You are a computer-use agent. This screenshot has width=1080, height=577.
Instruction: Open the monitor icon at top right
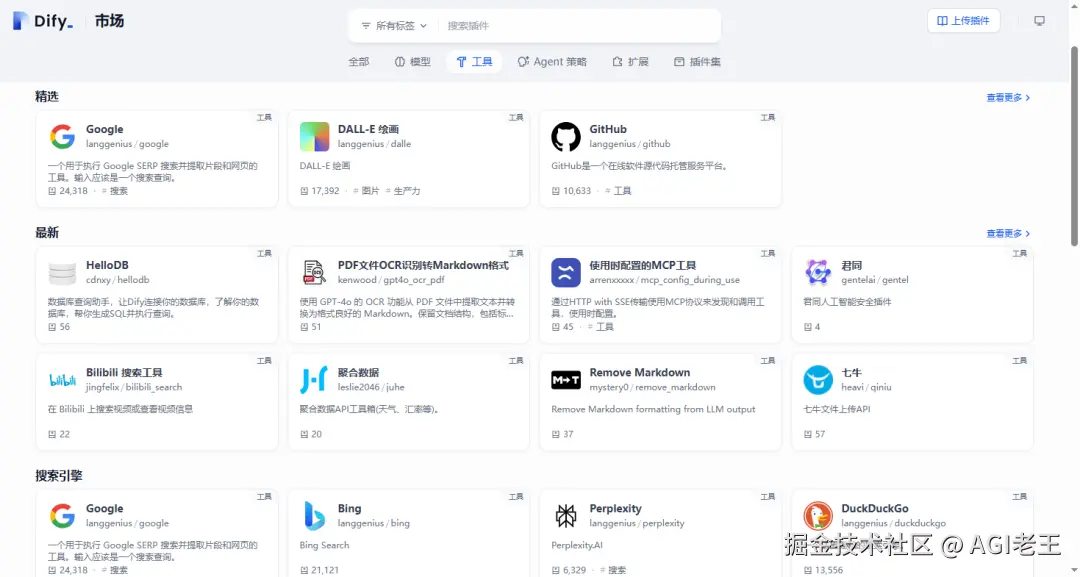click(1039, 21)
